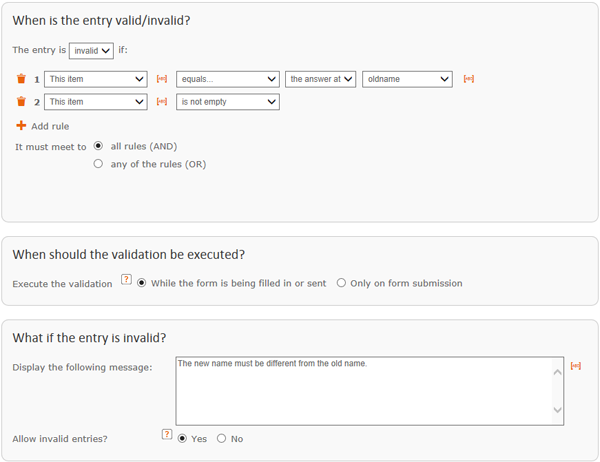Viewport: 600px width, 462px height.
Task: Choose Only on form submission
Action: [x=341, y=283]
